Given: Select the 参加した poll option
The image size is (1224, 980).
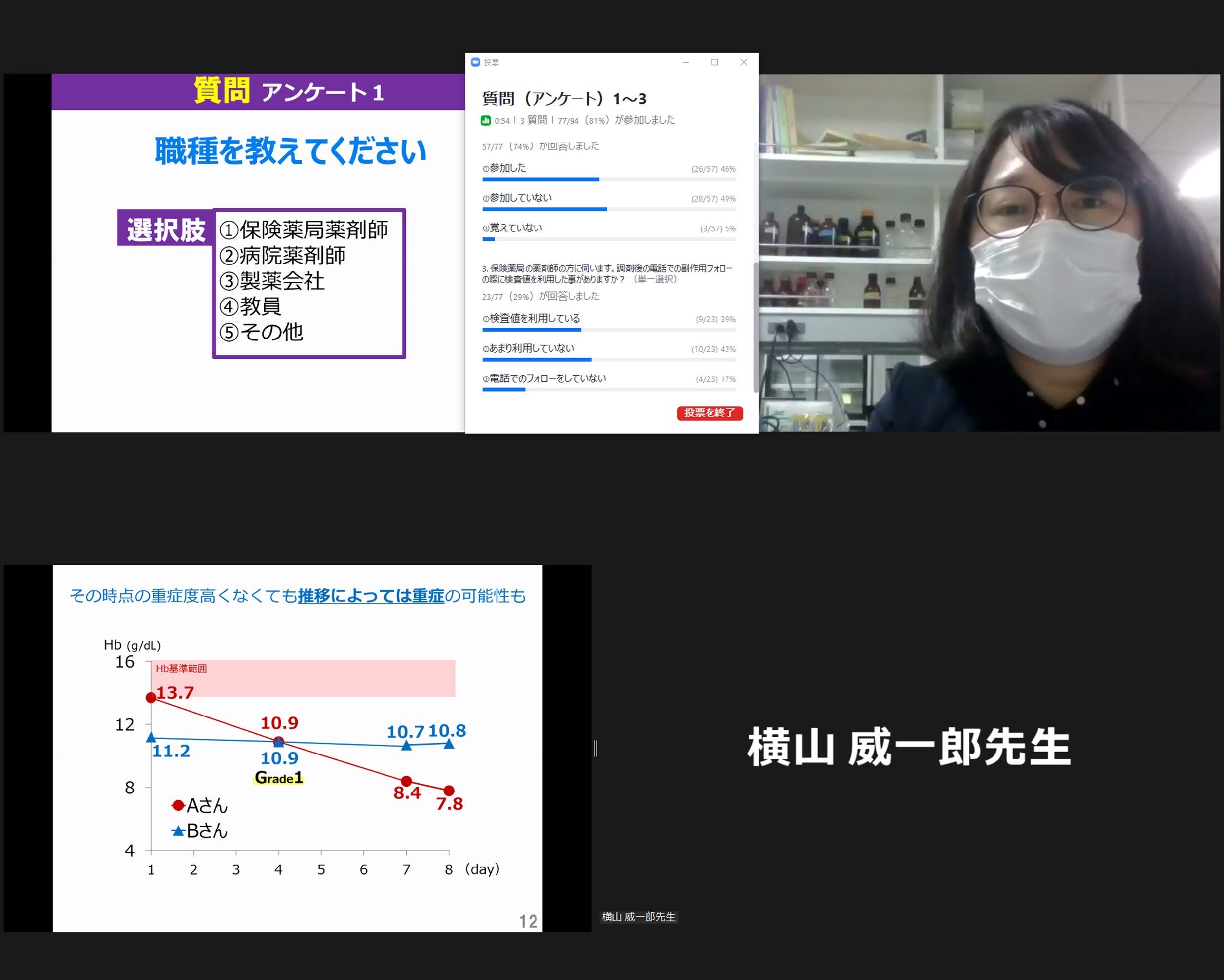Looking at the screenshot, I should (505, 169).
